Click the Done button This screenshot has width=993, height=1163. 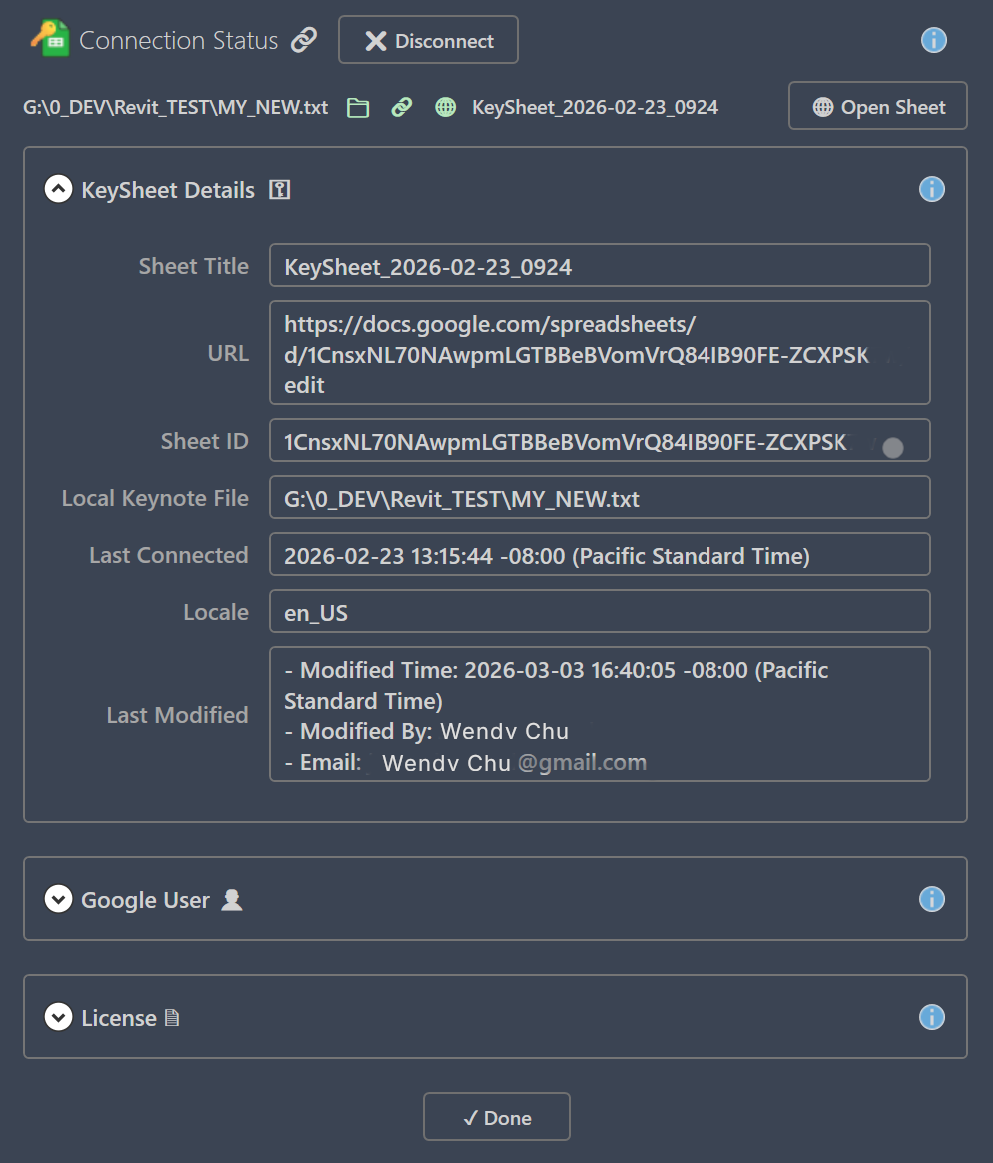[x=496, y=1116]
